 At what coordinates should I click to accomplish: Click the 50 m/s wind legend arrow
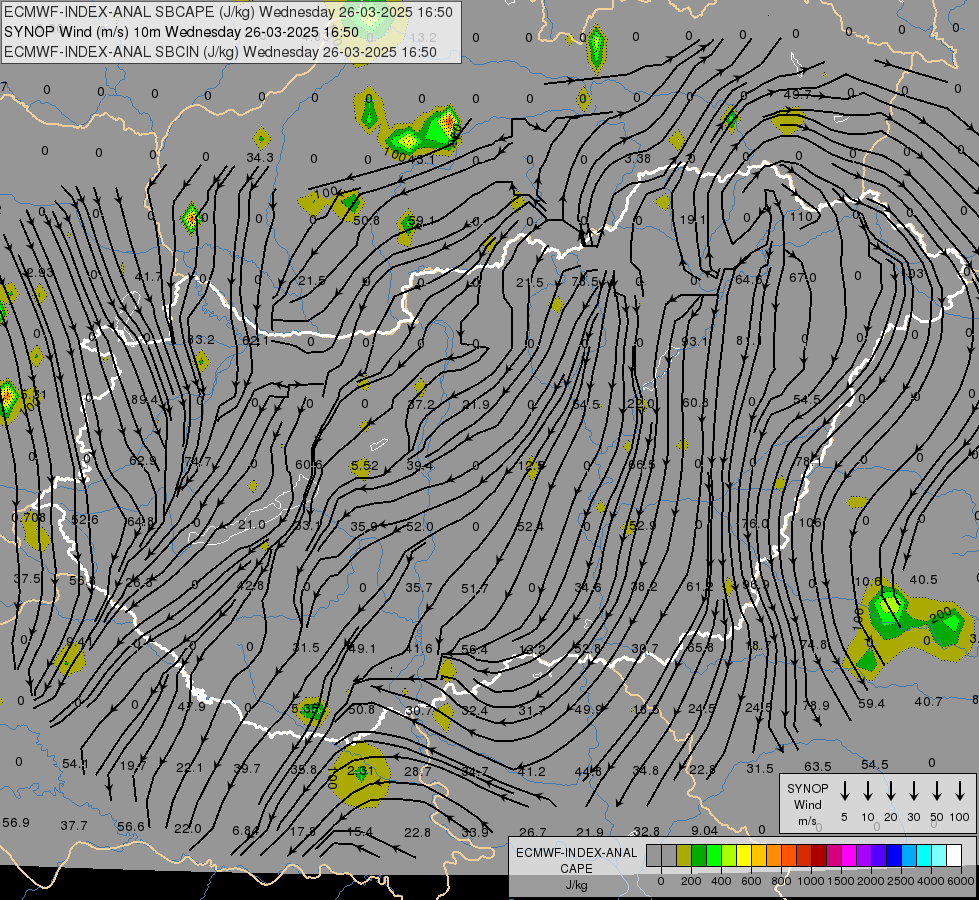click(937, 791)
